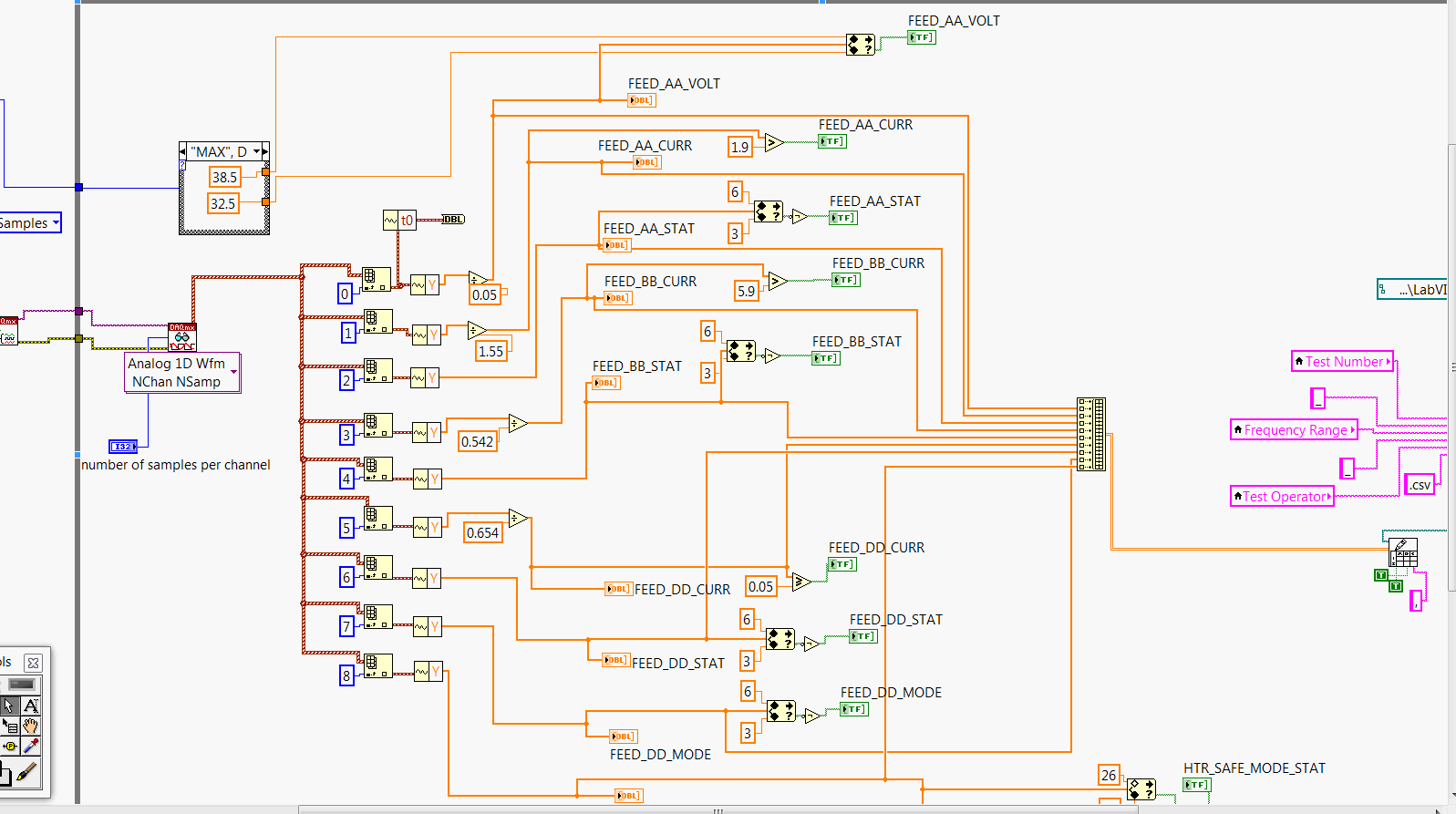
Task: Click the 0.654 numeric constant
Action: (x=482, y=532)
